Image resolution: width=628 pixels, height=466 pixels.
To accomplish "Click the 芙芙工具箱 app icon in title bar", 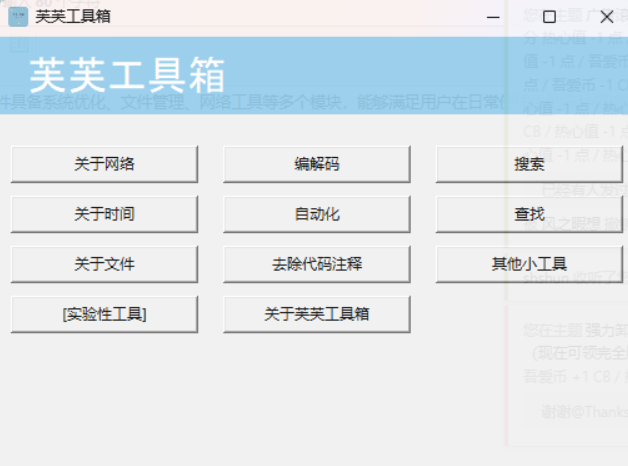I will click(18, 17).
